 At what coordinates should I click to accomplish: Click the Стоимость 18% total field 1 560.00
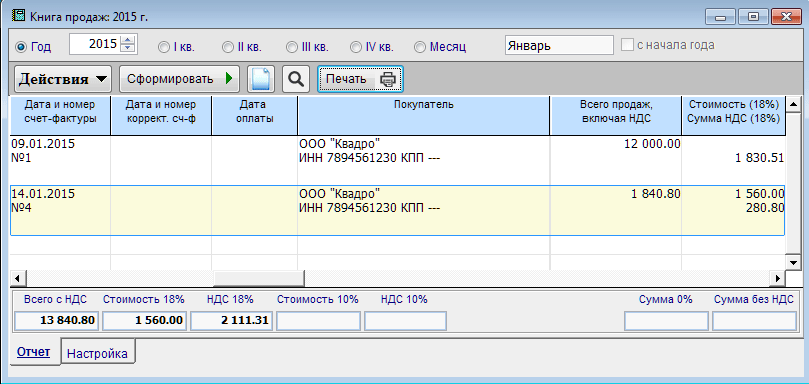click(143, 321)
